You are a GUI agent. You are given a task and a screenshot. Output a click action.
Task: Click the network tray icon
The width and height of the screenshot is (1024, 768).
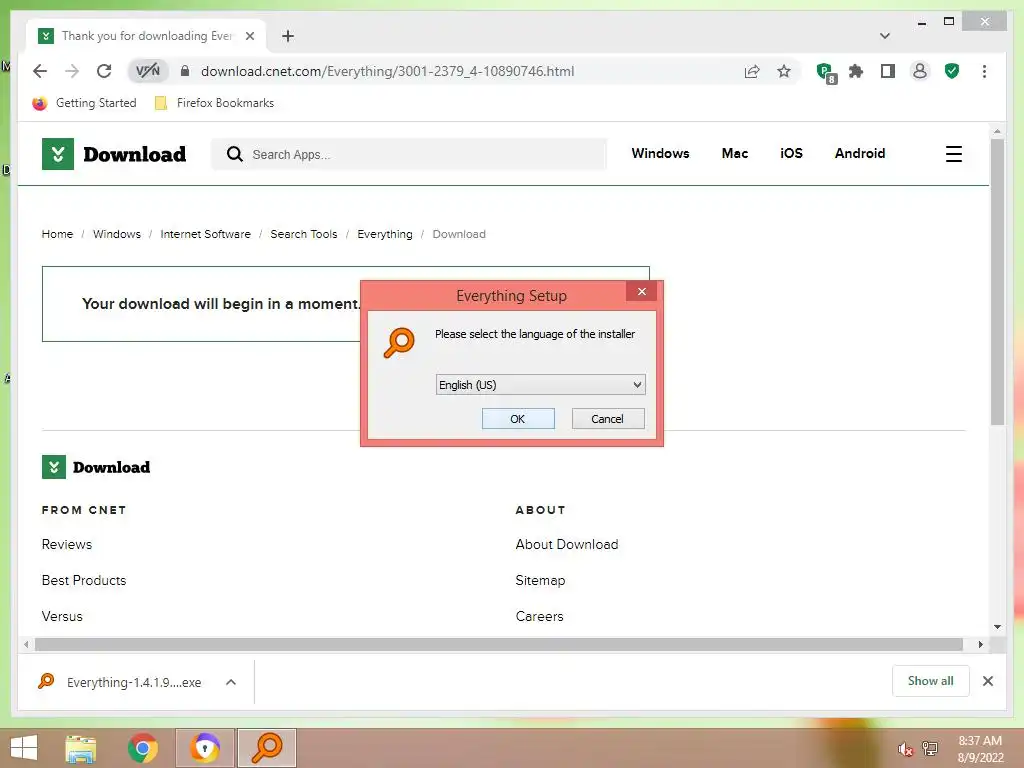[929, 748]
